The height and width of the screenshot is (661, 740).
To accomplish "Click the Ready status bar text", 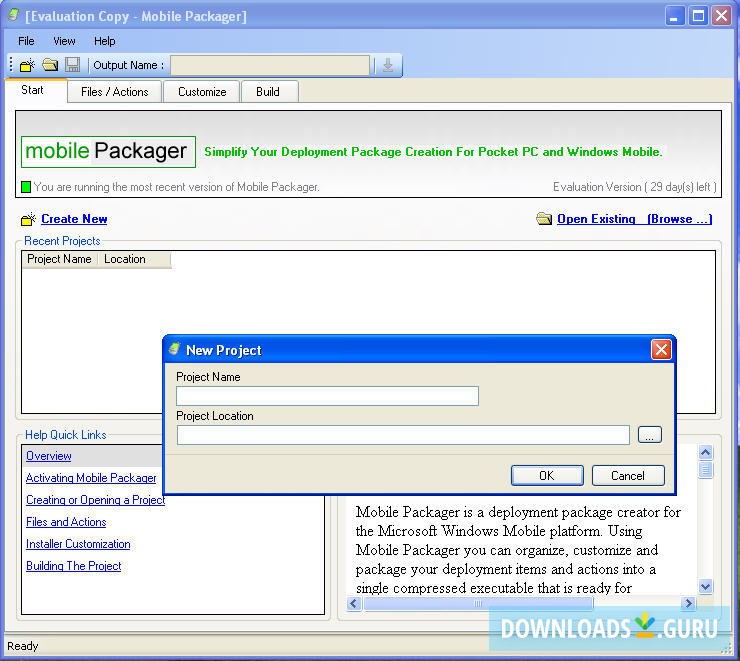I will click(23, 646).
